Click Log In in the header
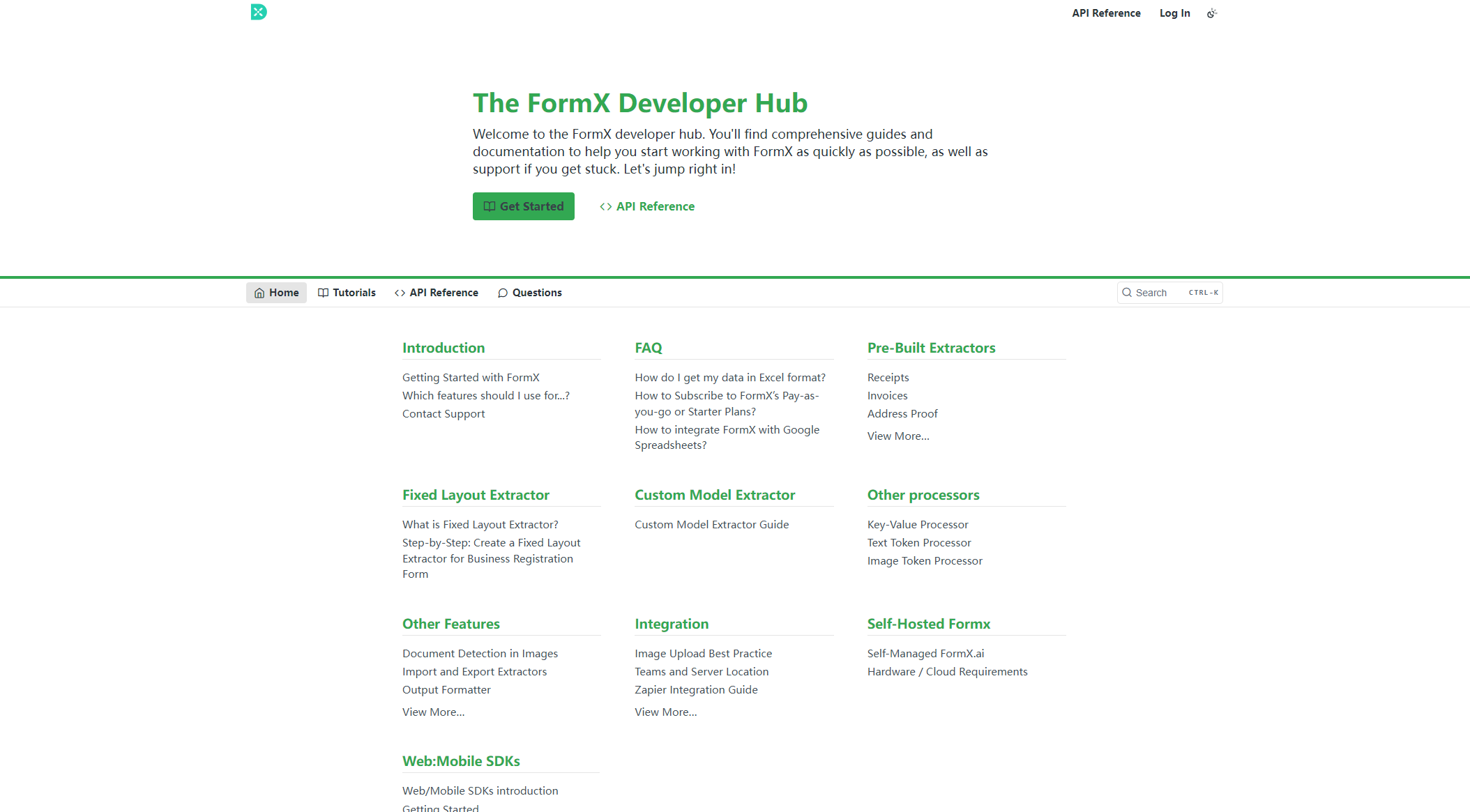Viewport: 1470px width, 812px height. click(x=1174, y=13)
